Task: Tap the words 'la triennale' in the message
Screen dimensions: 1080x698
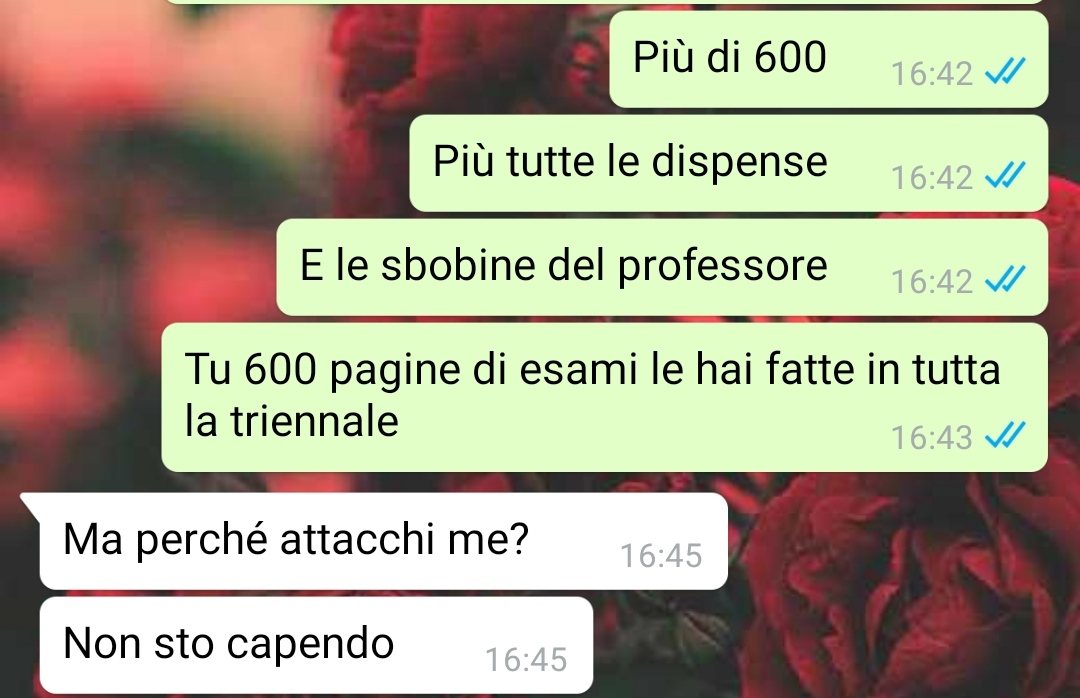Action: pos(291,421)
